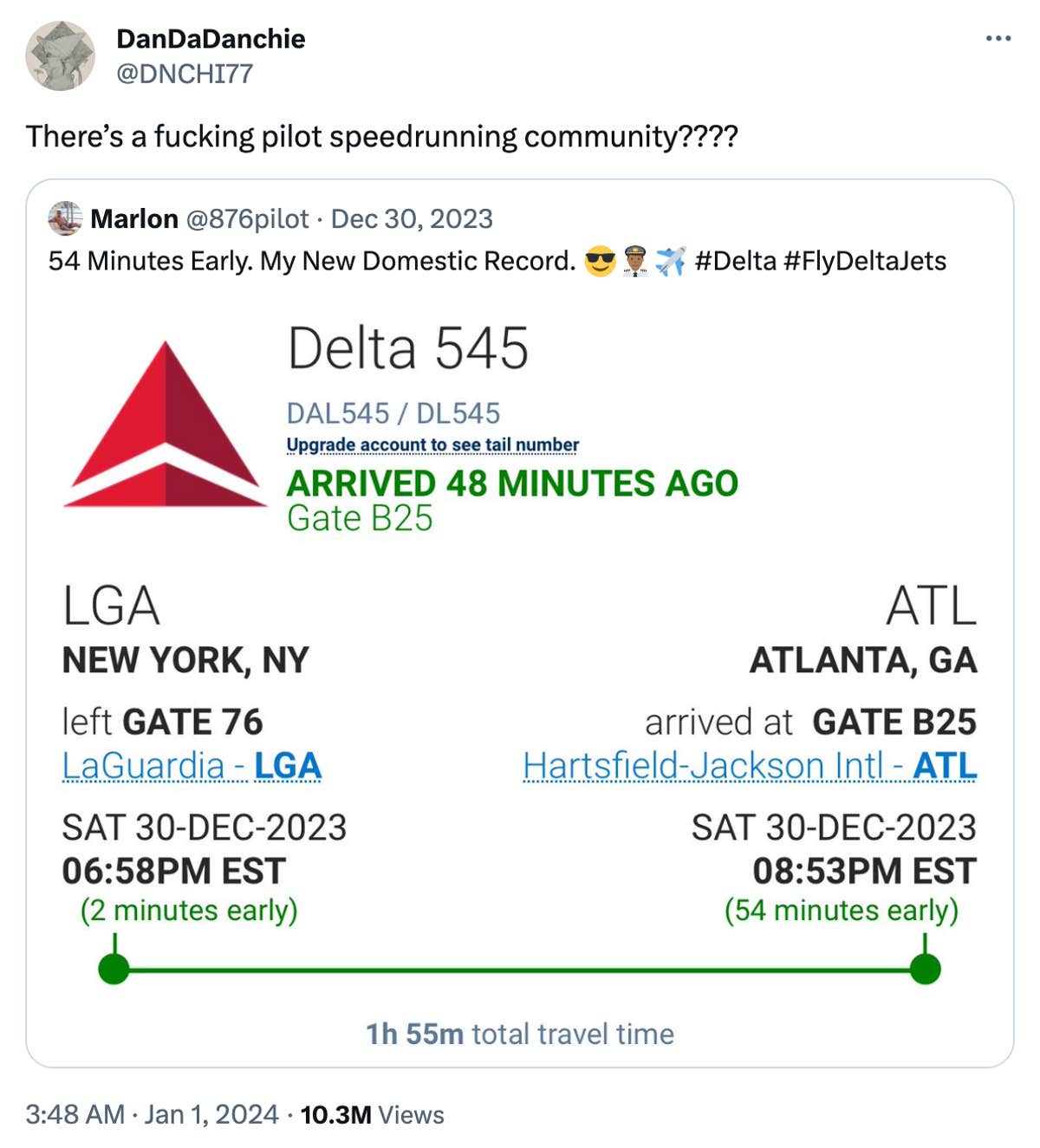Click DanDaDanchie's profile avatar
Screen dimensions: 1040x1148
(x=58, y=54)
